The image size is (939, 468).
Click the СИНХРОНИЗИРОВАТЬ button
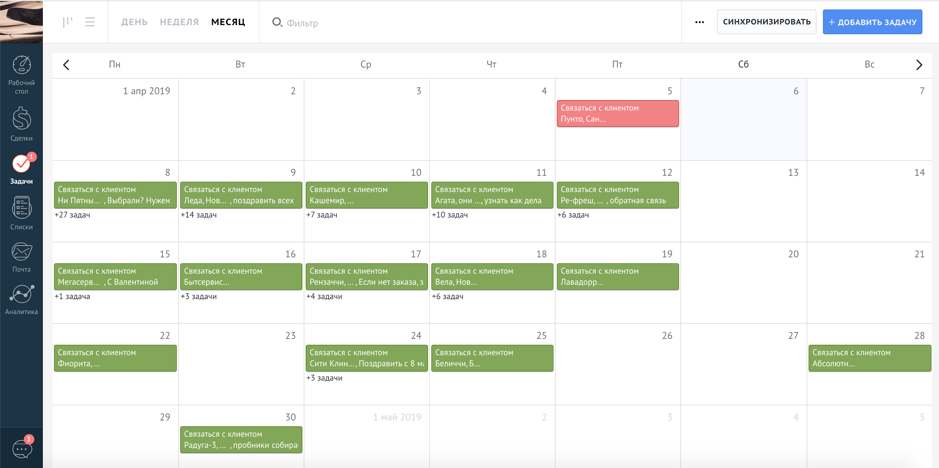point(766,22)
